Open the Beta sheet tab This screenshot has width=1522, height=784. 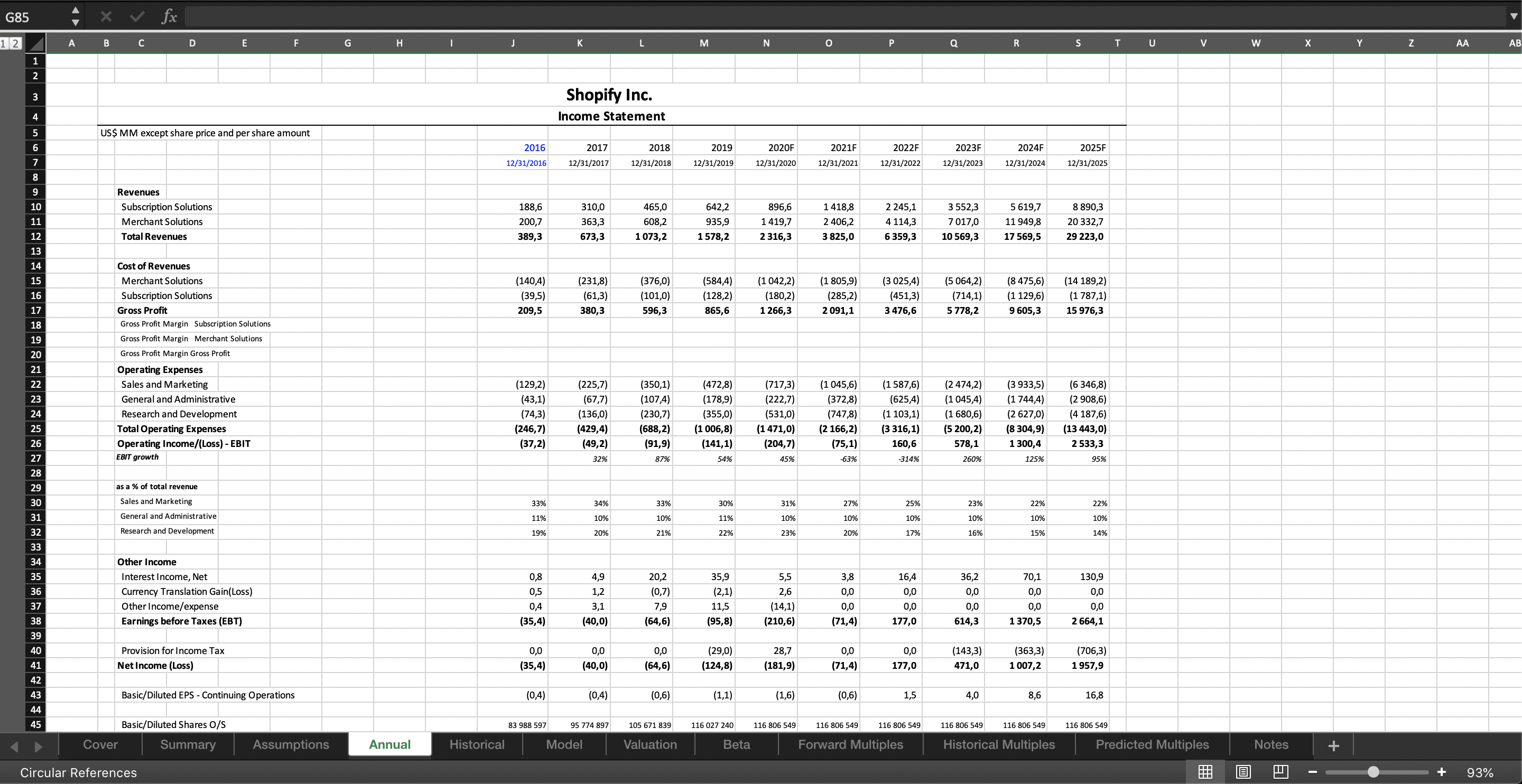(x=737, y=744)
